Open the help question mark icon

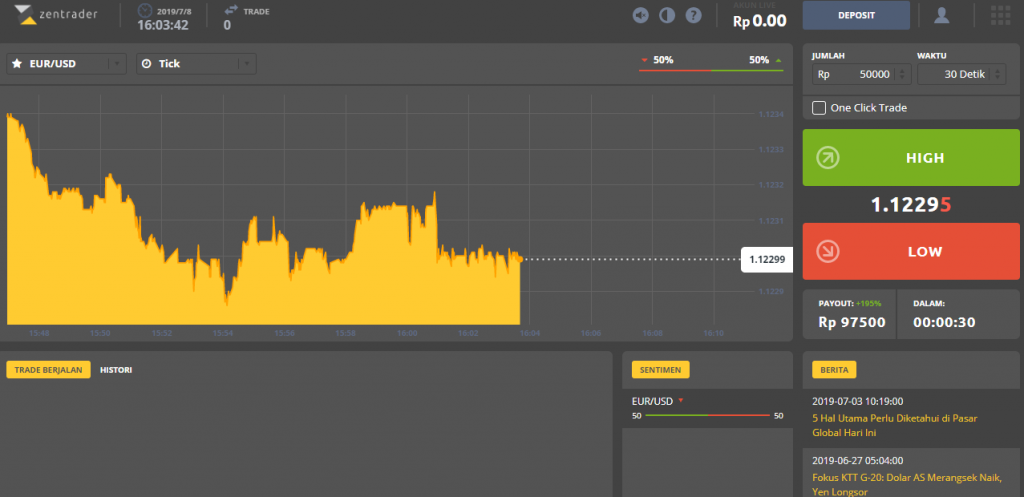coord(693,15)
